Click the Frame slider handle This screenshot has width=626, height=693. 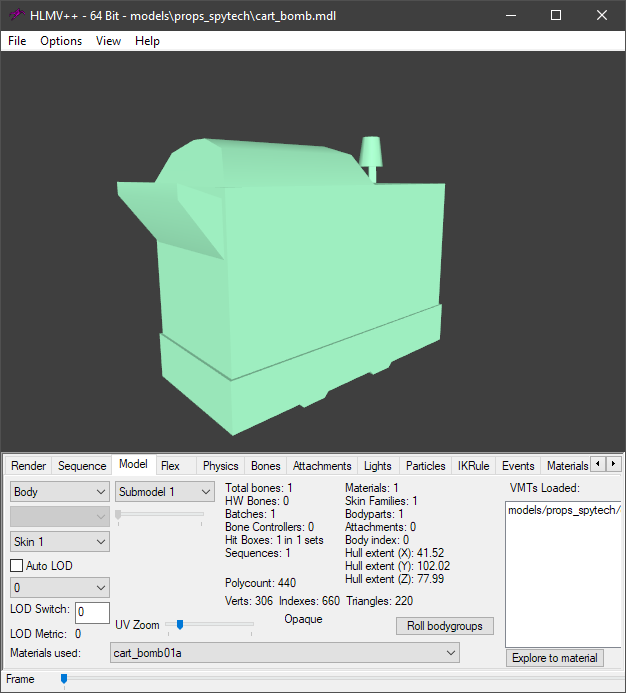pos(64,679)
